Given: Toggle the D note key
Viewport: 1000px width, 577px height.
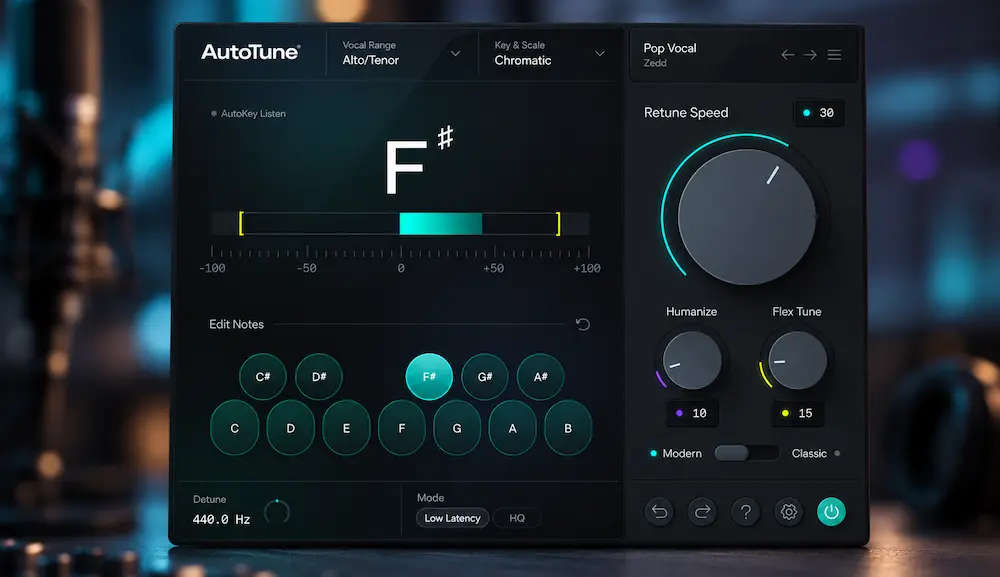Looking at the screenshot, I should click(x=290, y=428).
